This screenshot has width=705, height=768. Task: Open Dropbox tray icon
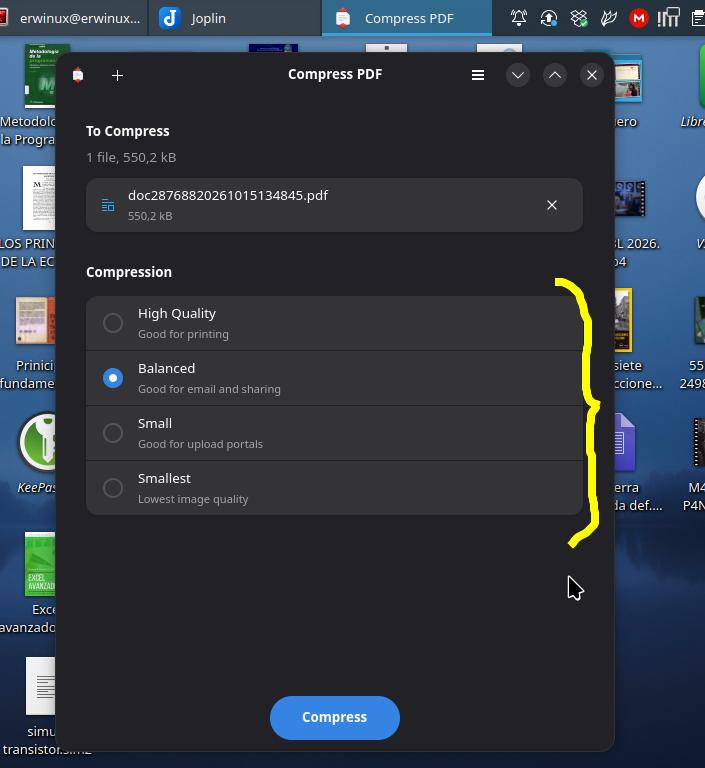[x=579, y=19]
